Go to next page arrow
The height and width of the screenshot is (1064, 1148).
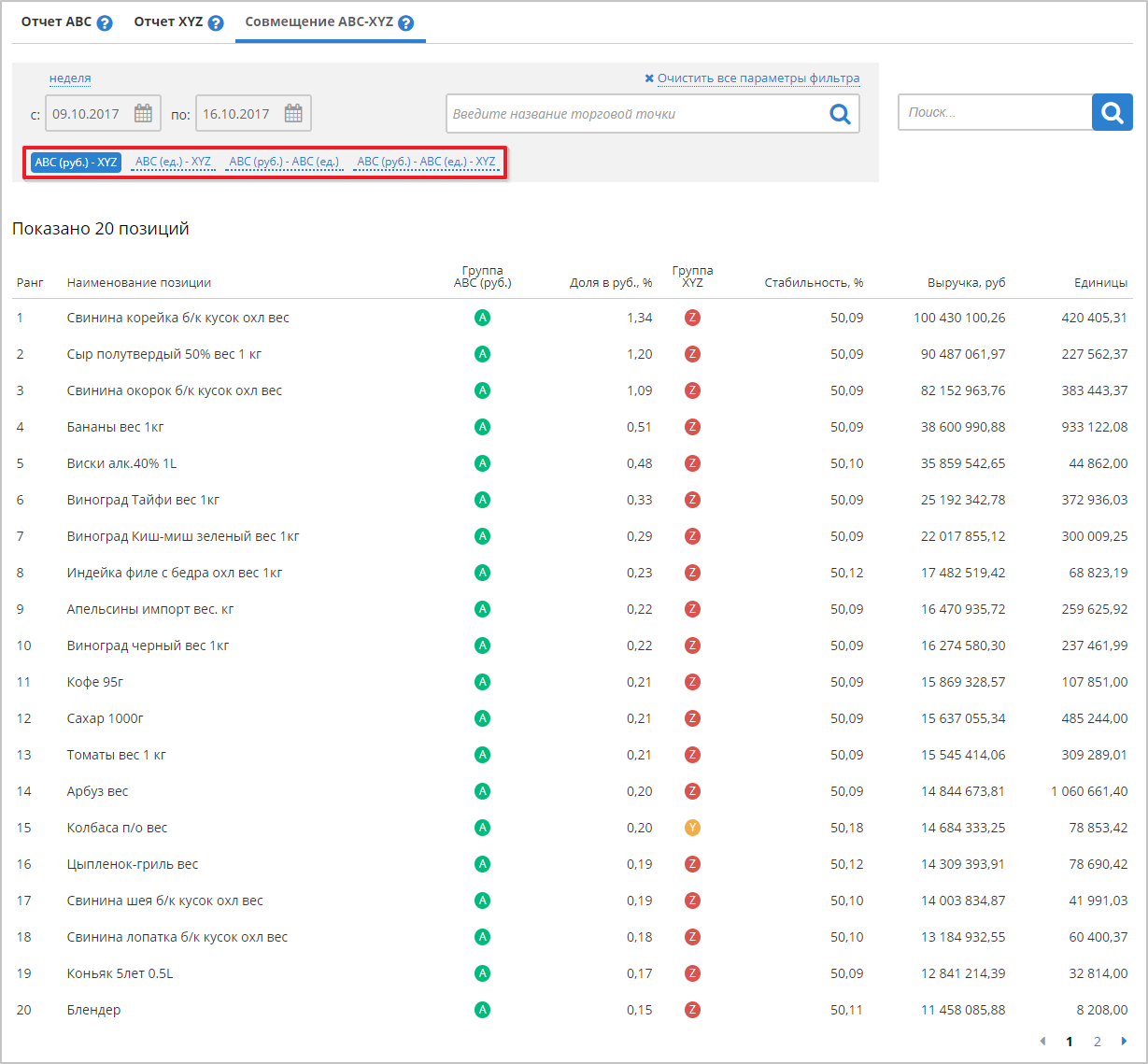click(x=1124, y=1042)
